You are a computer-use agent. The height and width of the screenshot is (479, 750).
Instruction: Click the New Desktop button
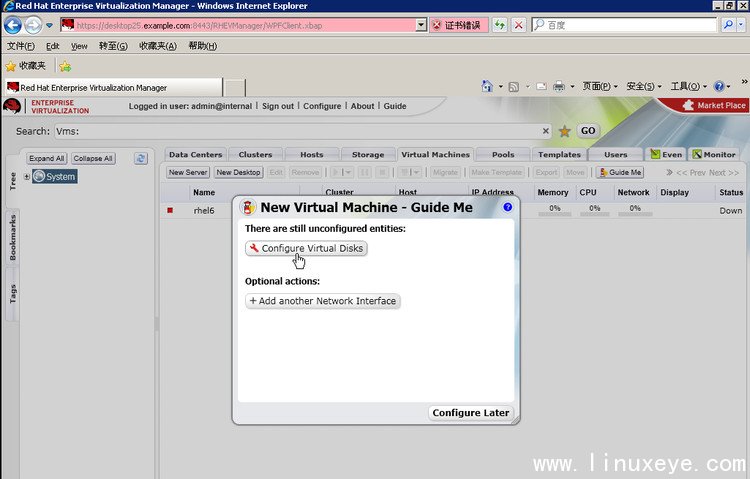(238, 172)
